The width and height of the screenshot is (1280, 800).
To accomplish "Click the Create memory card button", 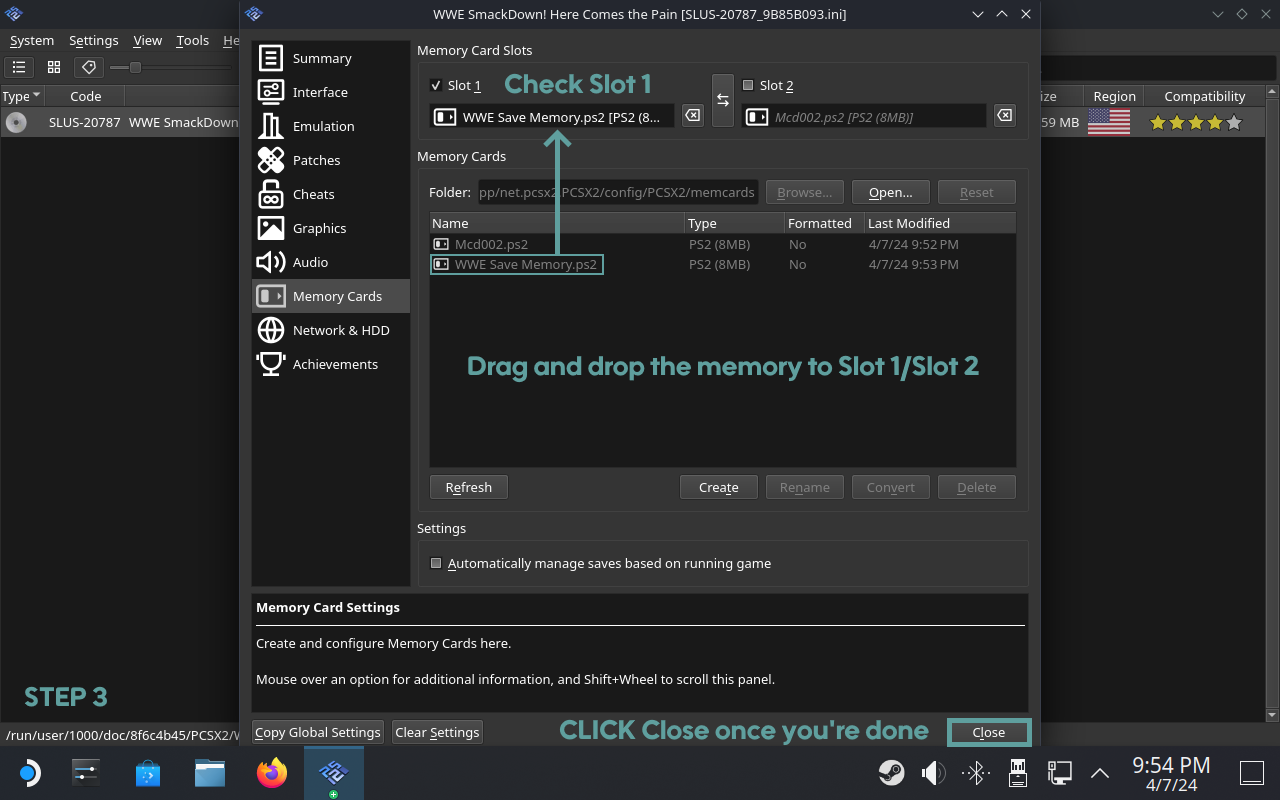I will click(718, 487).
